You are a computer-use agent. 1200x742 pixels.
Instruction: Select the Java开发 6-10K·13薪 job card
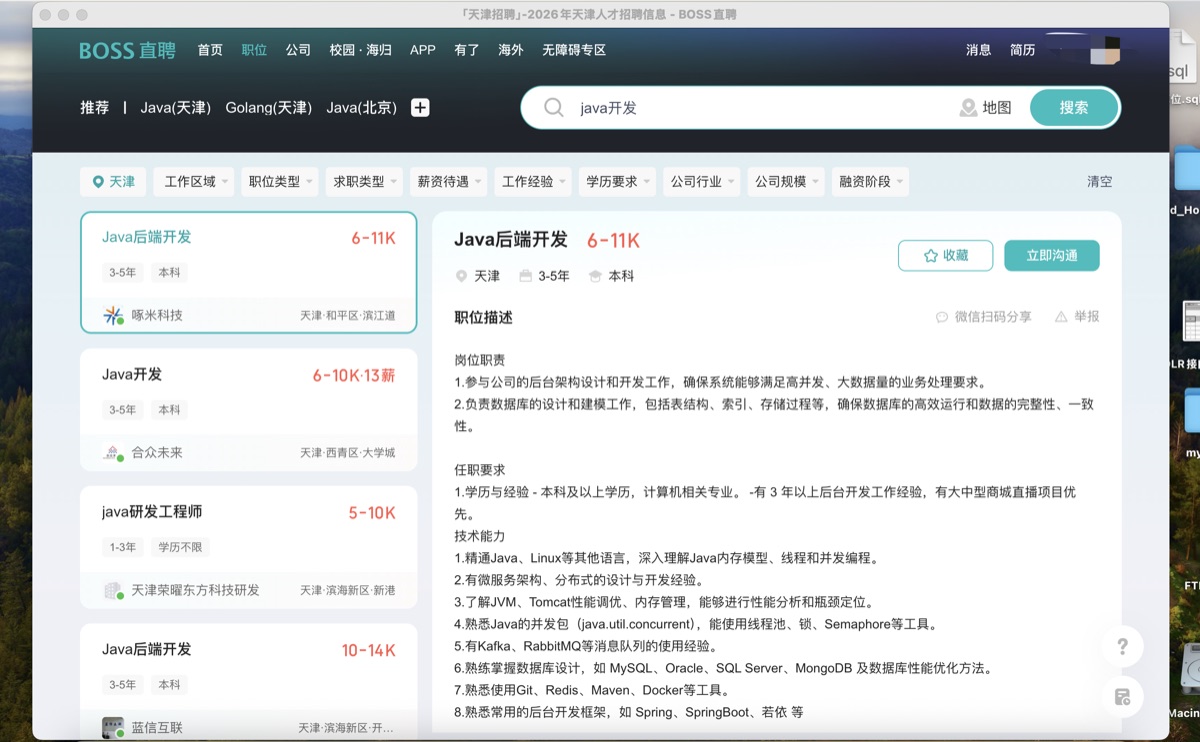coord(249,409)
